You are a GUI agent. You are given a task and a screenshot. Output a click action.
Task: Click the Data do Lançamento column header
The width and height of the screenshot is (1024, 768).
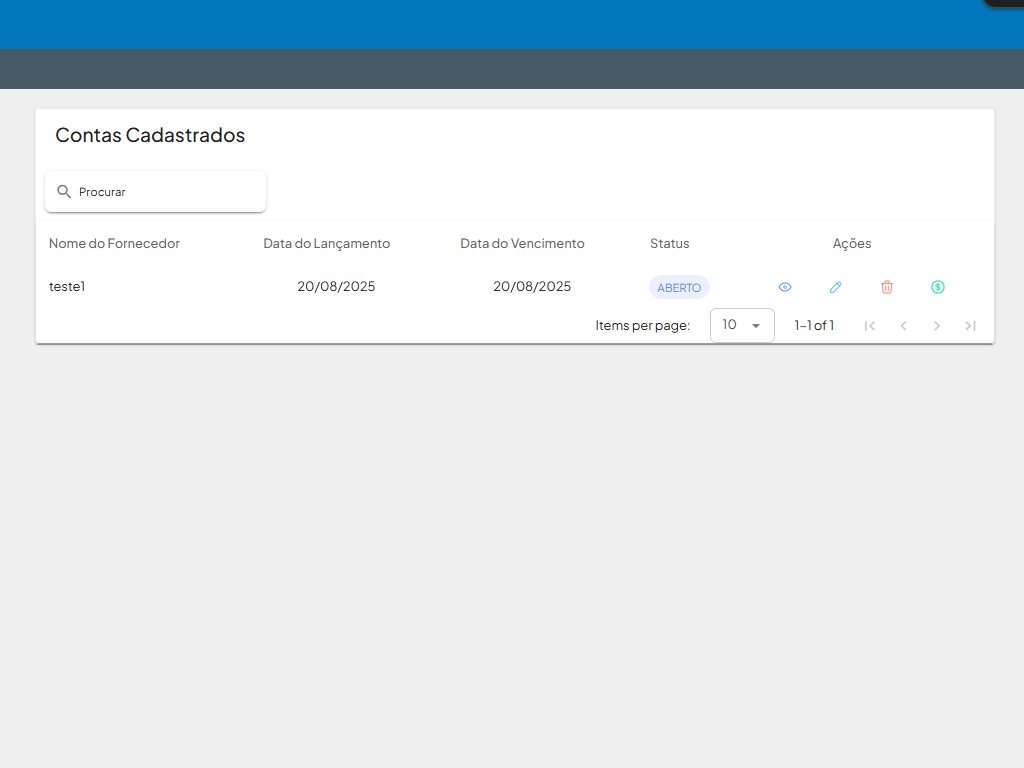tap(326, 243)
